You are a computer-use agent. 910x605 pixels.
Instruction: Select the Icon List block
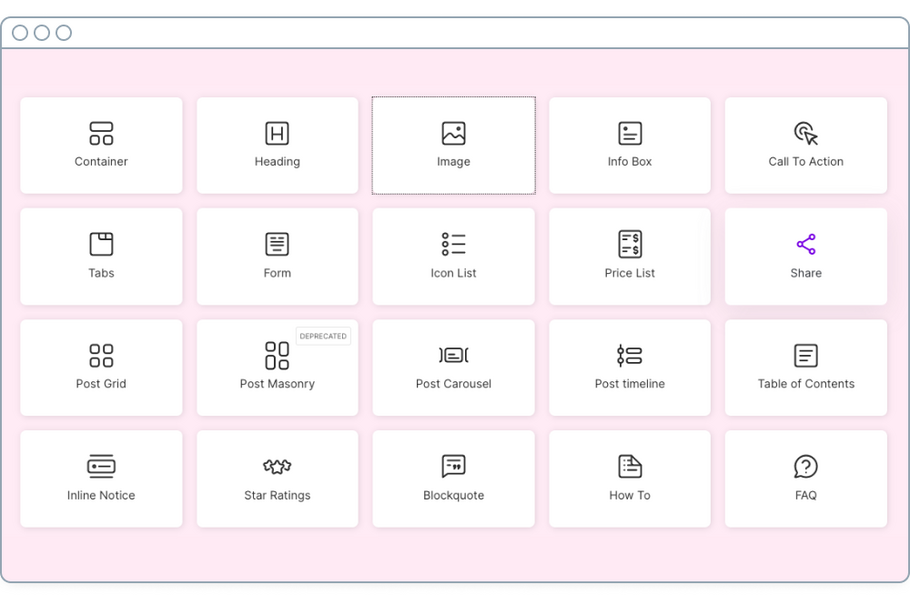coord(453,256)
